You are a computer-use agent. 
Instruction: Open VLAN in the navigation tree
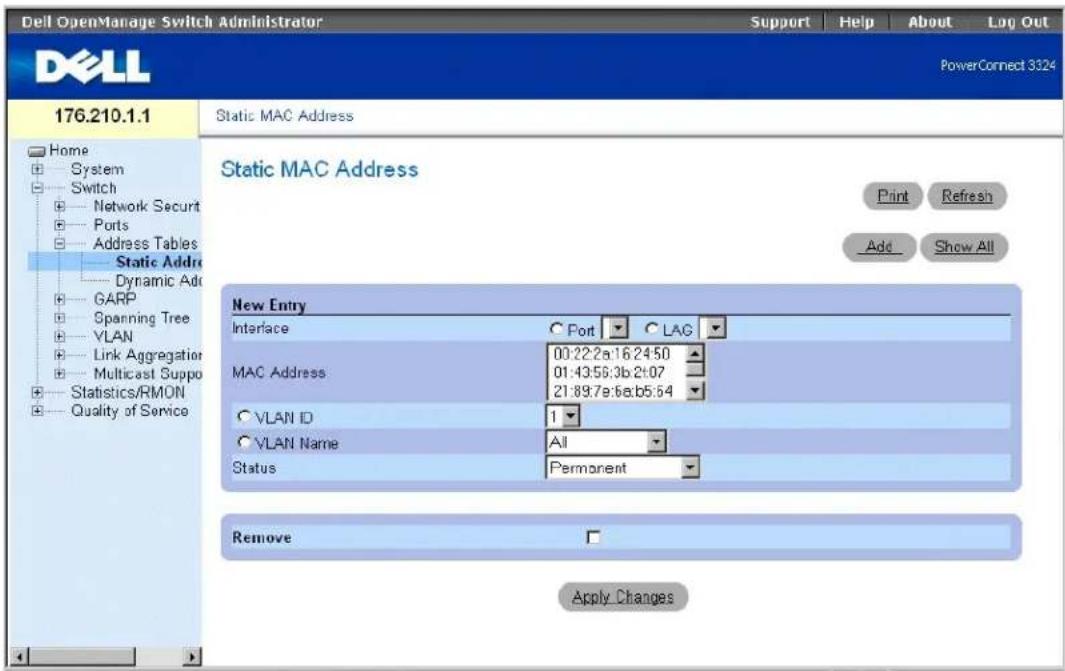click(113, 336)
